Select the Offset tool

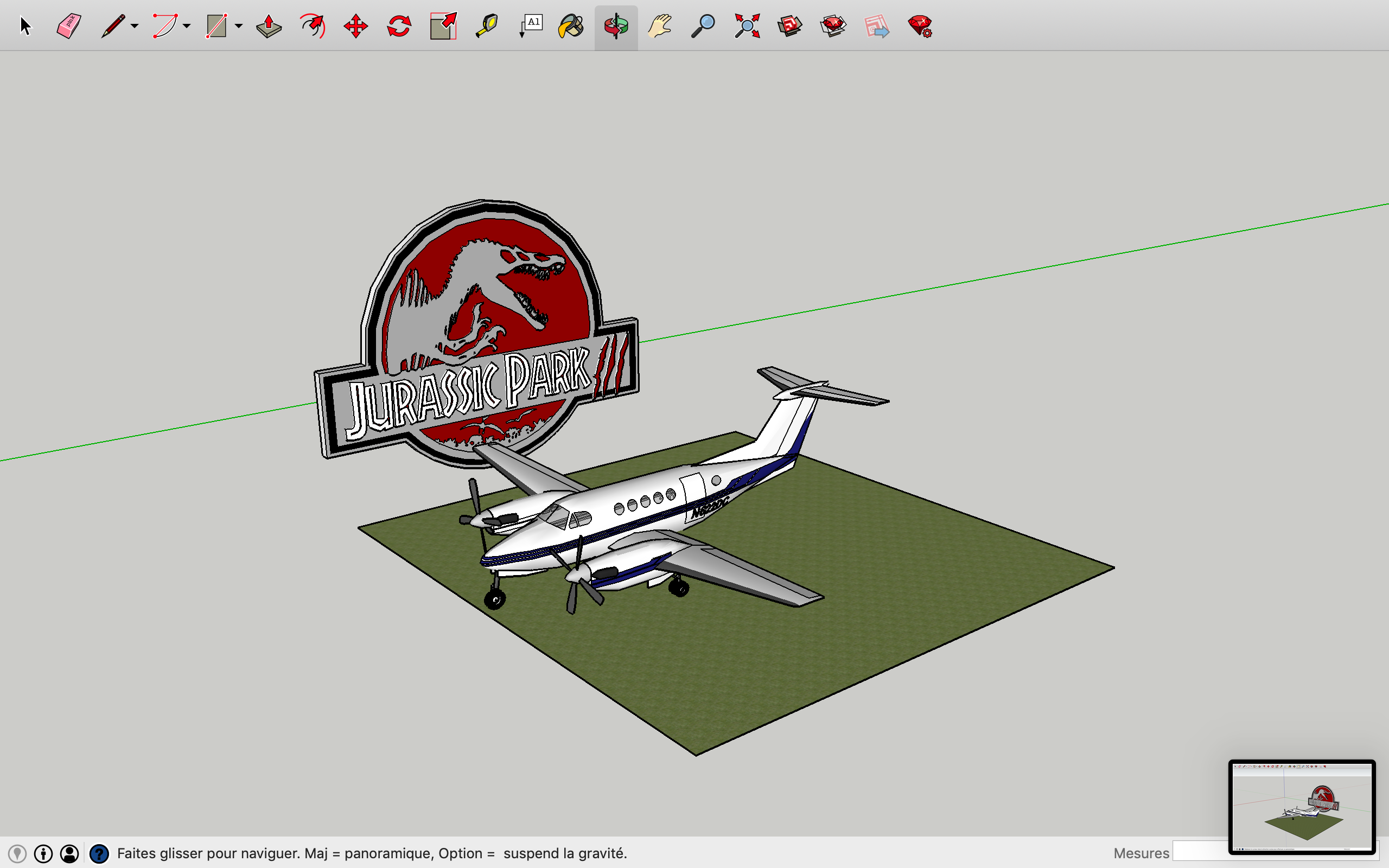coord(313,27)
